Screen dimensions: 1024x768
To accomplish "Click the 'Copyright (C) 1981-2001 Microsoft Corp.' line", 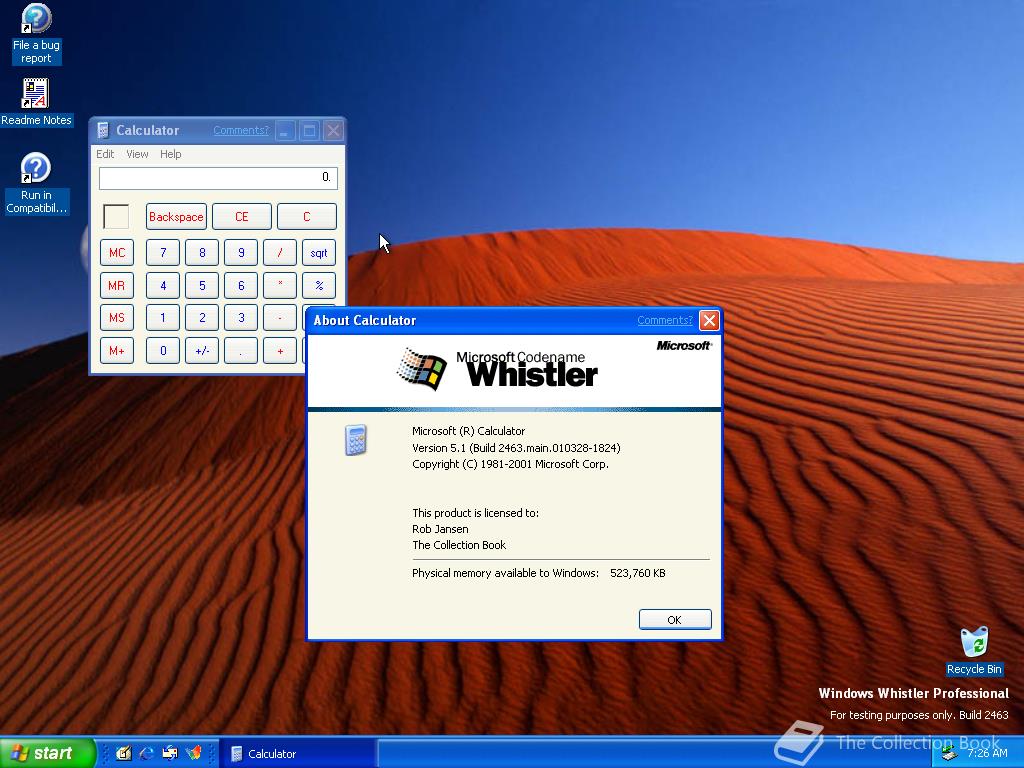I will point(510,464).
